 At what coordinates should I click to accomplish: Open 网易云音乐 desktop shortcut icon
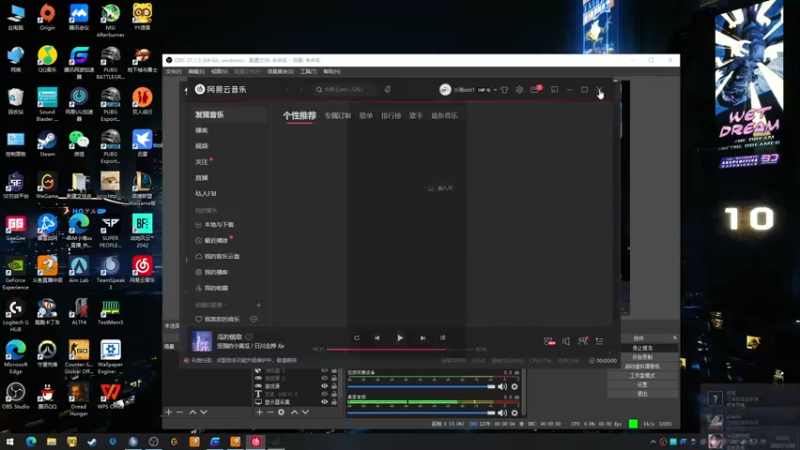(x=142, y=270)
